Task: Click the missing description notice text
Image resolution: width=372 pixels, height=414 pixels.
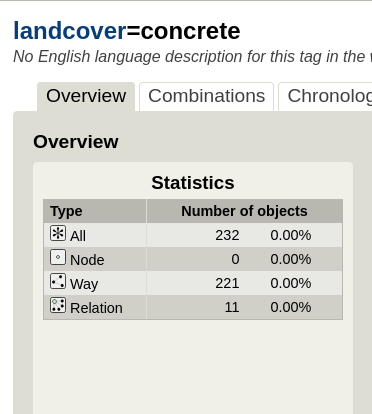Action: pyautogui.click(x=192, y=56)
